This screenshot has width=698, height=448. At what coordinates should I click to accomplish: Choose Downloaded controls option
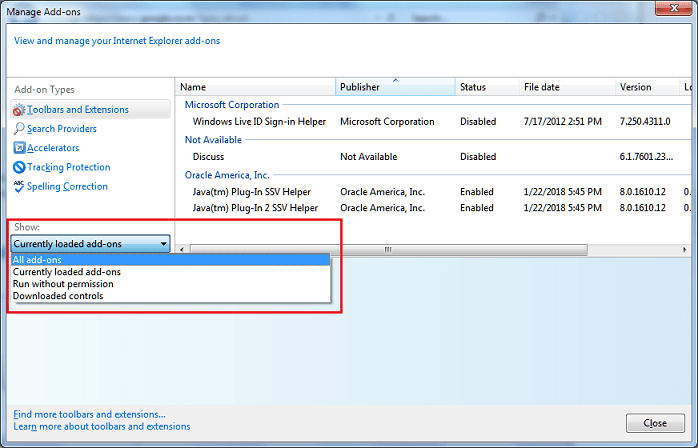click(170, 296)
